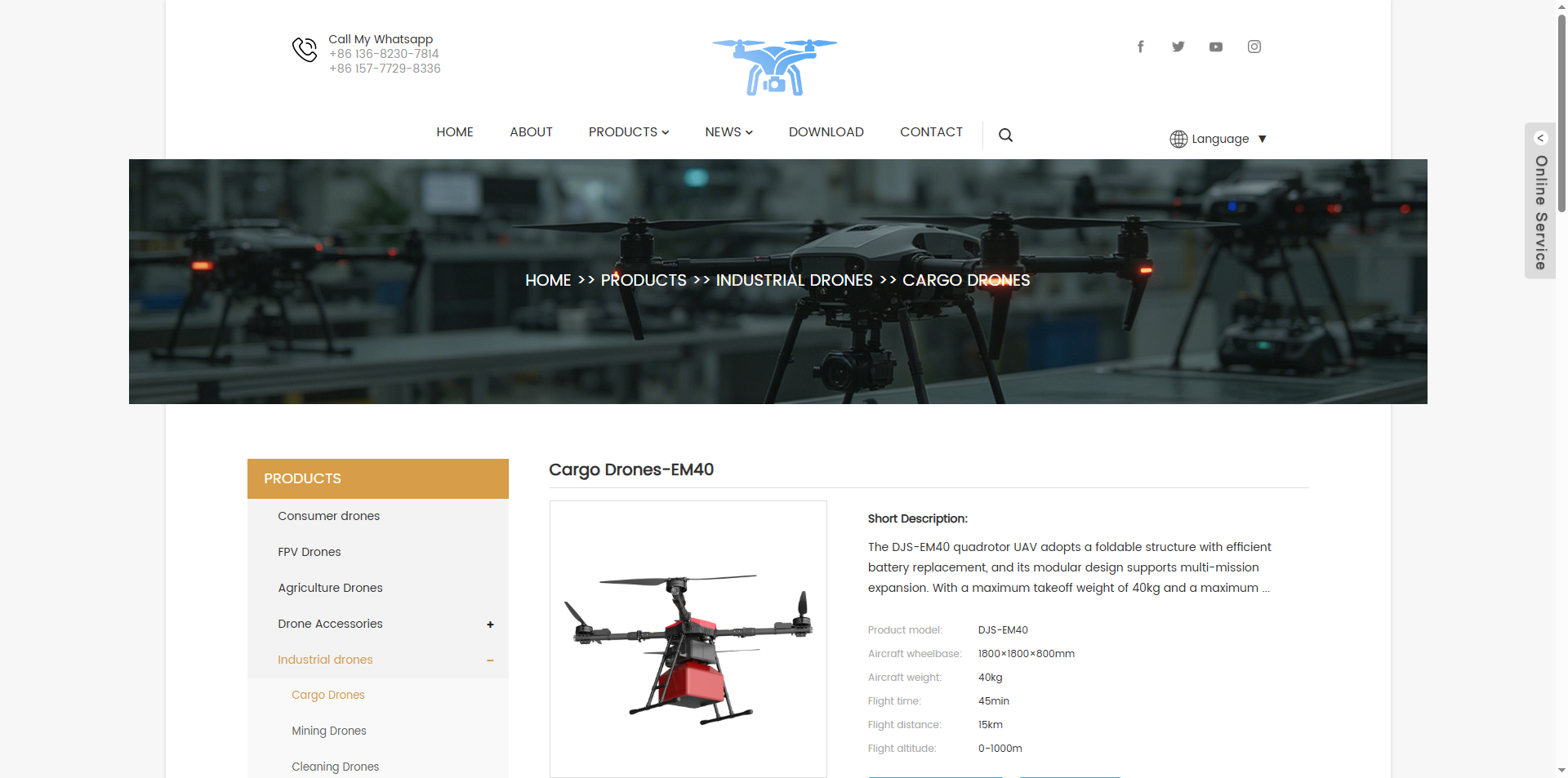Click phone number +86 136-8230-7814

point(384,54)
